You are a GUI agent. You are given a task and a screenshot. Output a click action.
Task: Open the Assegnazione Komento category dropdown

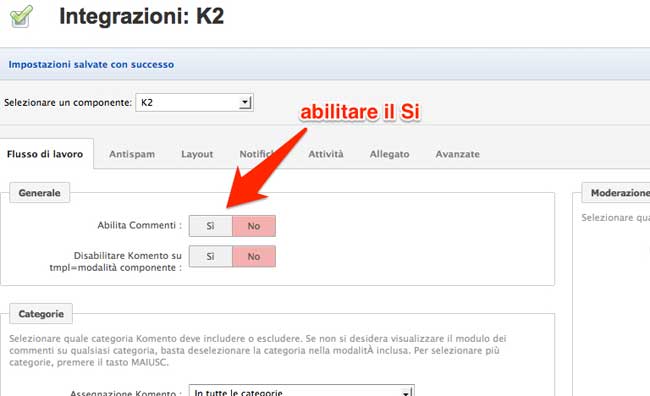click(x=301, y=391)
